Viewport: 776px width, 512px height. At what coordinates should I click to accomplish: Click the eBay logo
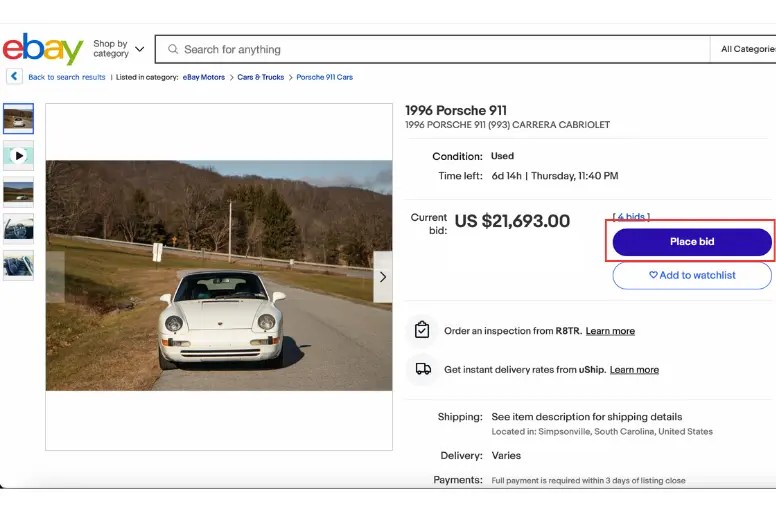point(43,48)
